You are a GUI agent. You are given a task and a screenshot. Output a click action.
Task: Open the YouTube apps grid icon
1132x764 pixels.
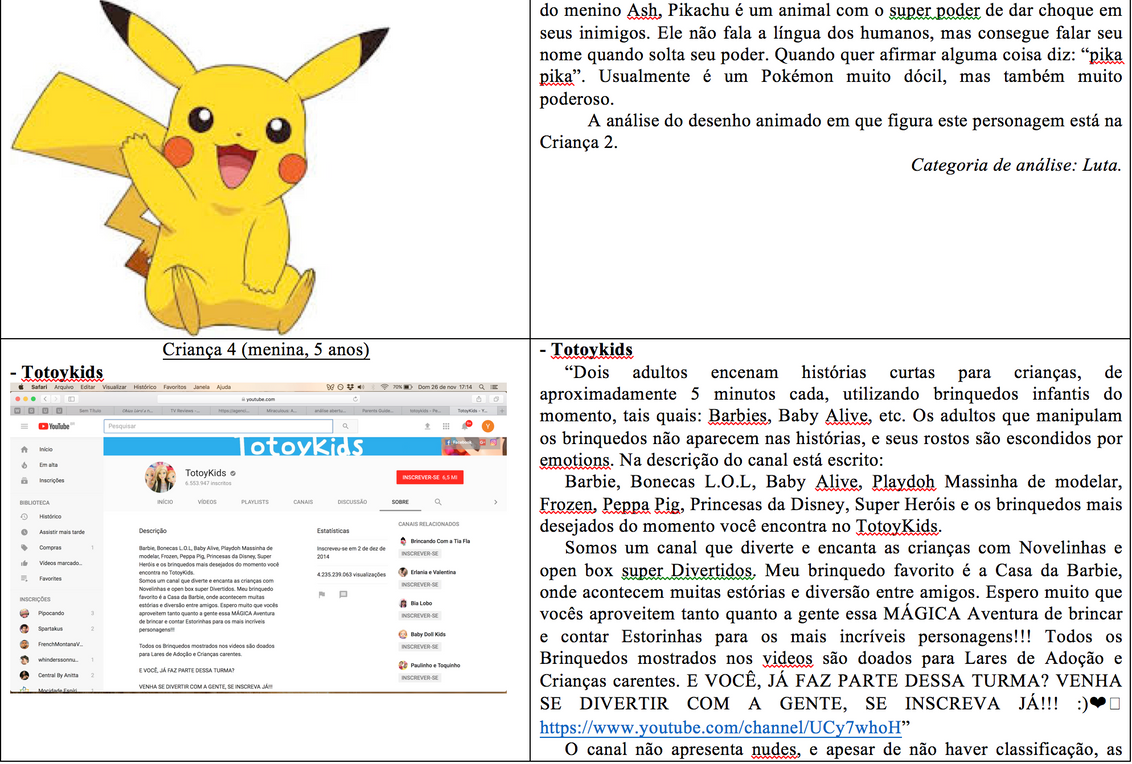click(446, 427)
